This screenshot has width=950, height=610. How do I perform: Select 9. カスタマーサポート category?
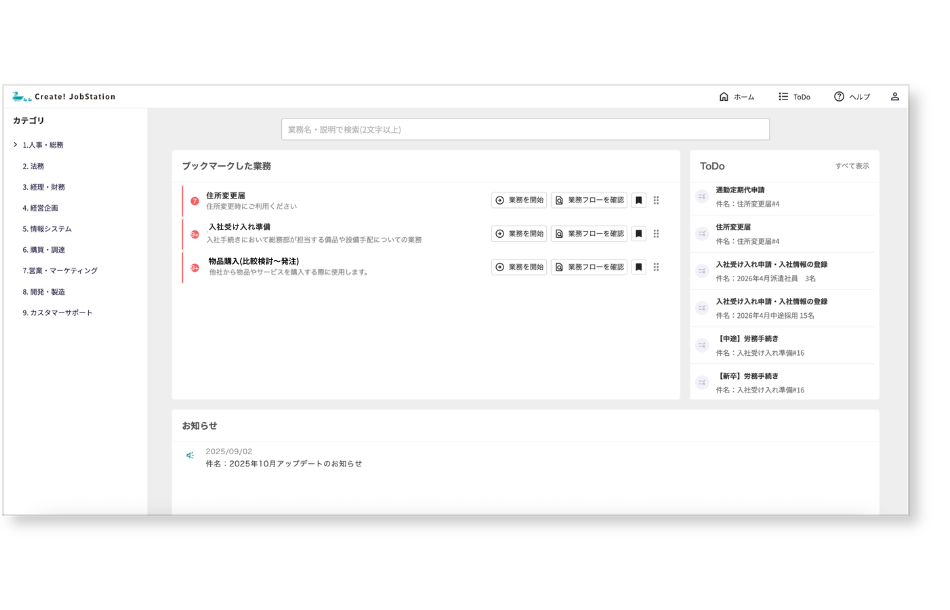[x=58, y=313]
